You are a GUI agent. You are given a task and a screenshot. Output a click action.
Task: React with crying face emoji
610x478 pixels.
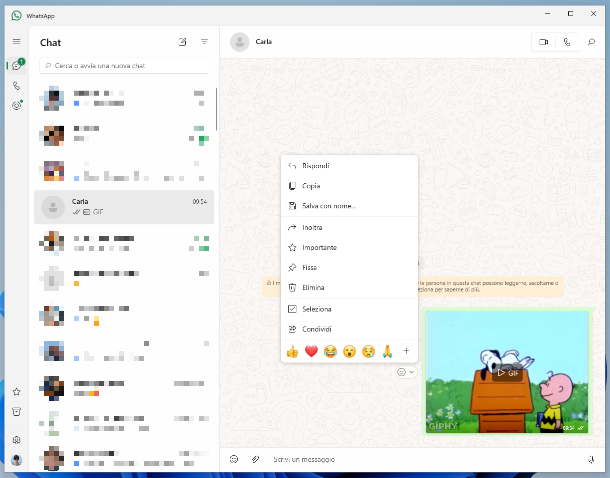click(x=368, y=352)
